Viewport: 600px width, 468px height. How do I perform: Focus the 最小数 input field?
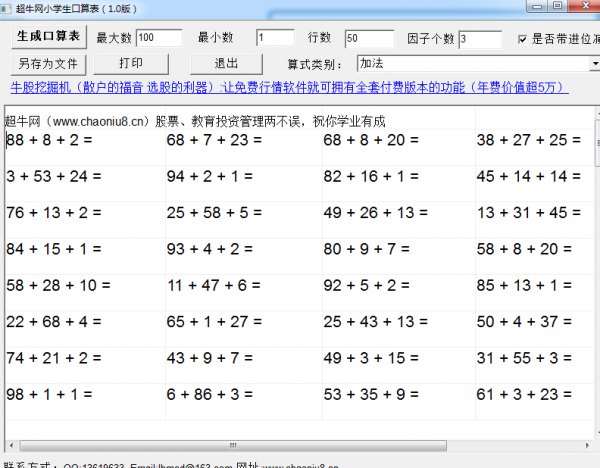(x=275, y=38)
